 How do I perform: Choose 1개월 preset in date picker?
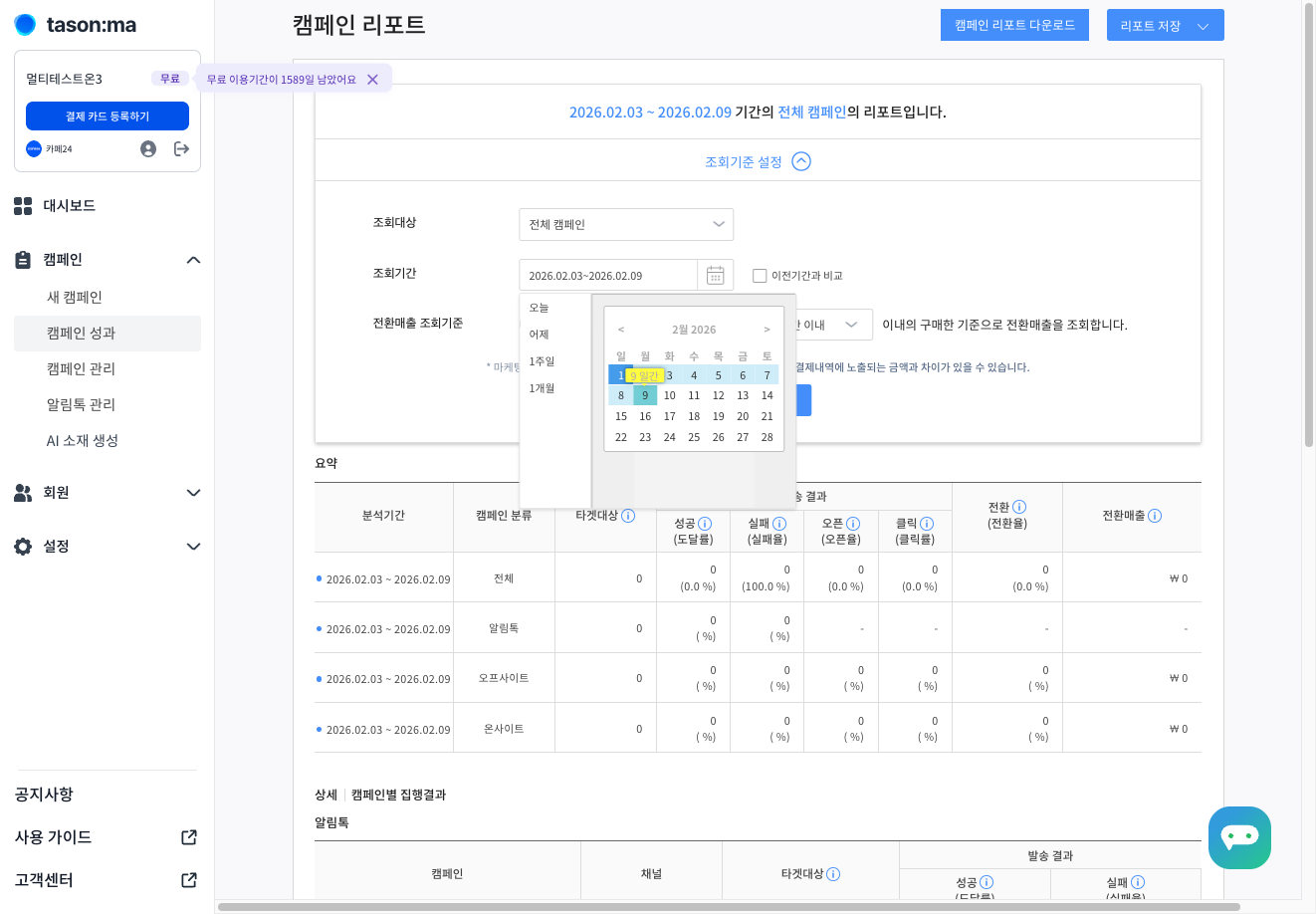[543, 388]
